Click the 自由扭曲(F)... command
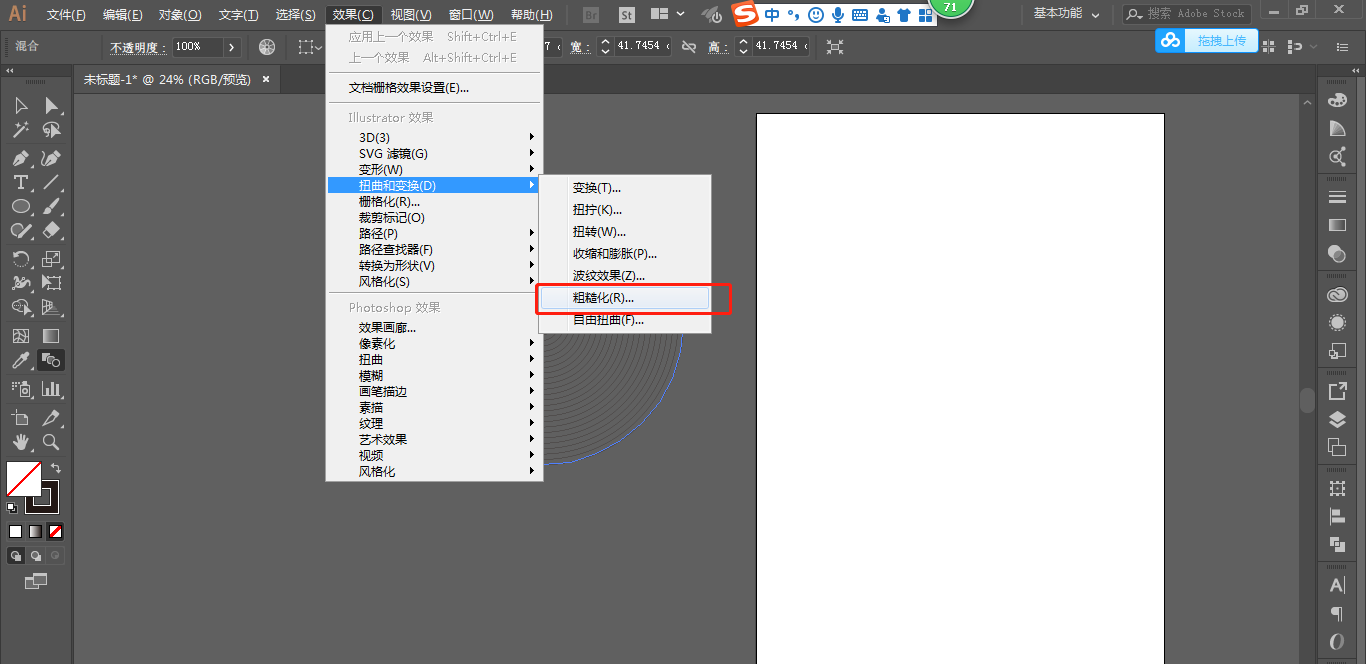The image size is (1366, 664). 625,320
